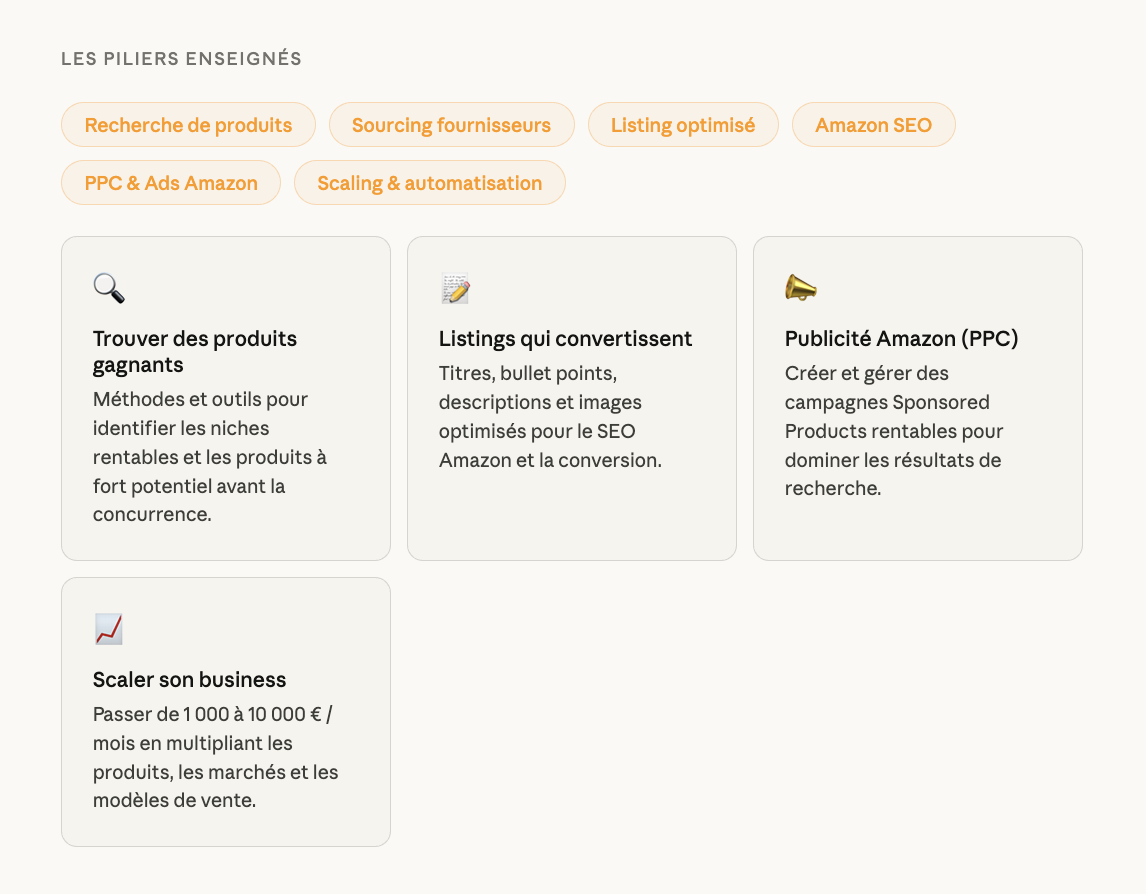Choose the Listing optimisé pill
Image resolution: width=1146 pixels, height=894 pixels.
(x=682, y=125)
